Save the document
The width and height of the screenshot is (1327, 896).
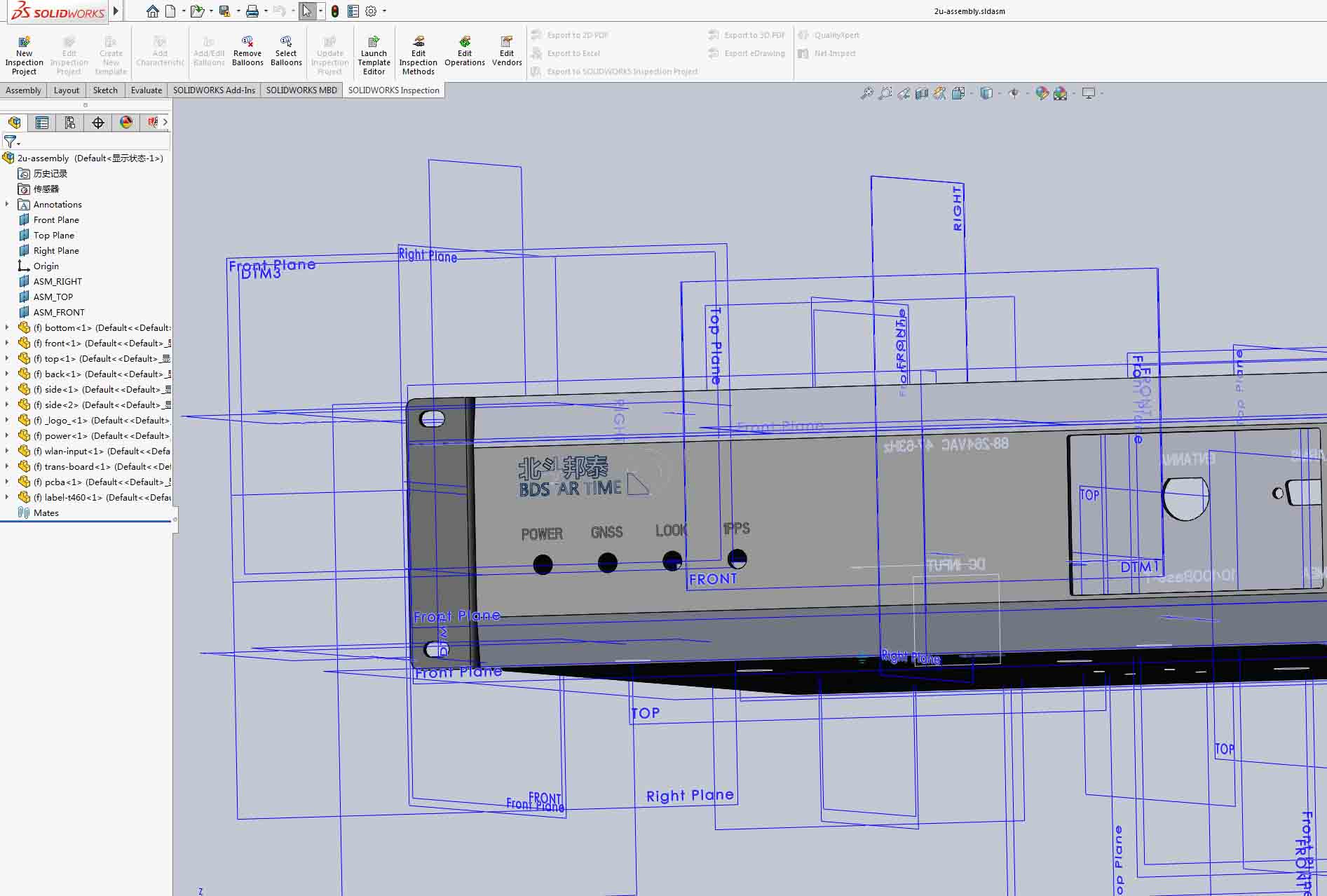(x=224, y=11)
